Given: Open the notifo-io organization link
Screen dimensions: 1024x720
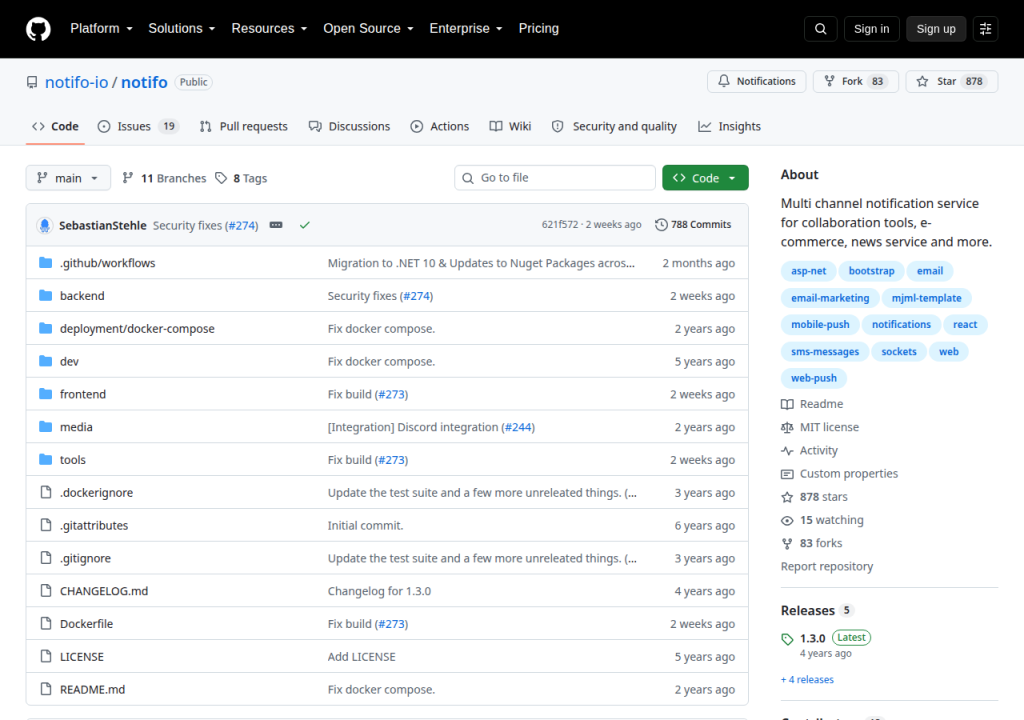Looking at the screenshot, I should coord(76,82).
